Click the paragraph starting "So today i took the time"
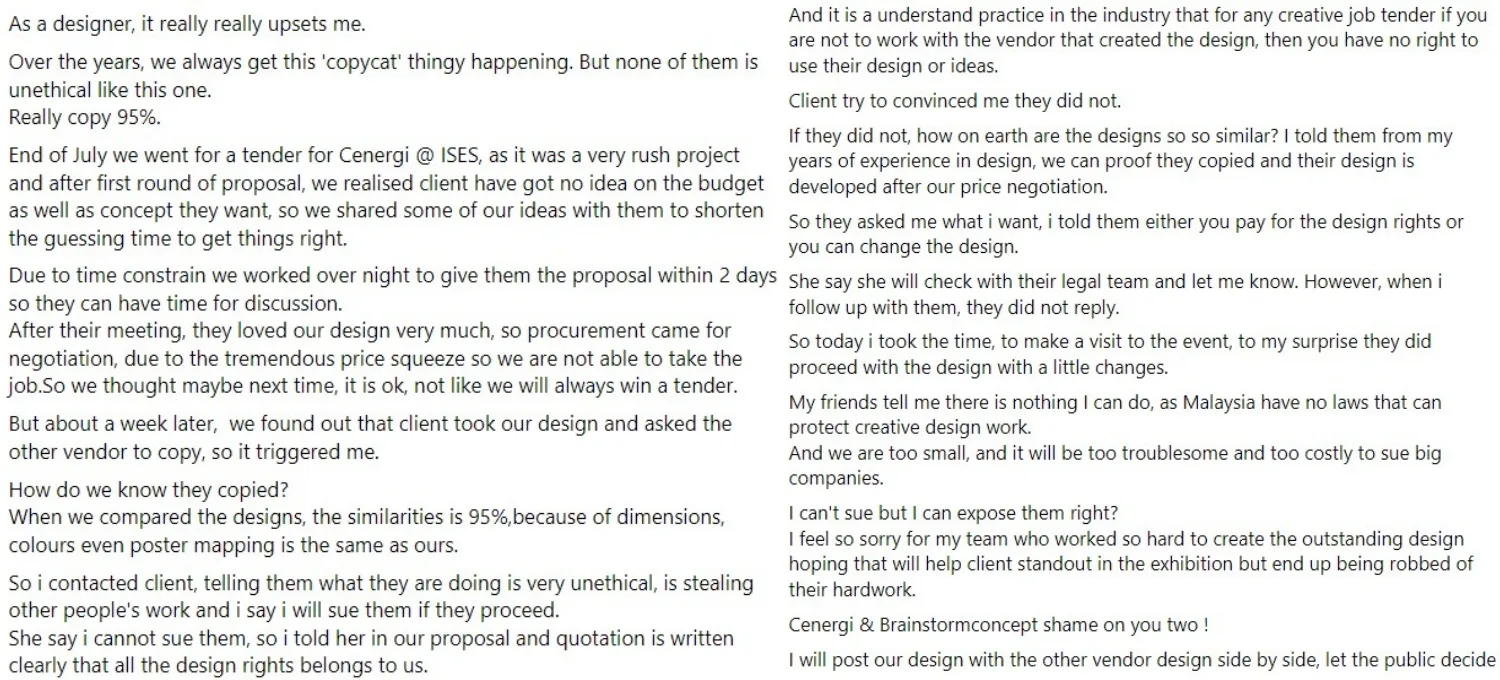 pos(1110,354)
